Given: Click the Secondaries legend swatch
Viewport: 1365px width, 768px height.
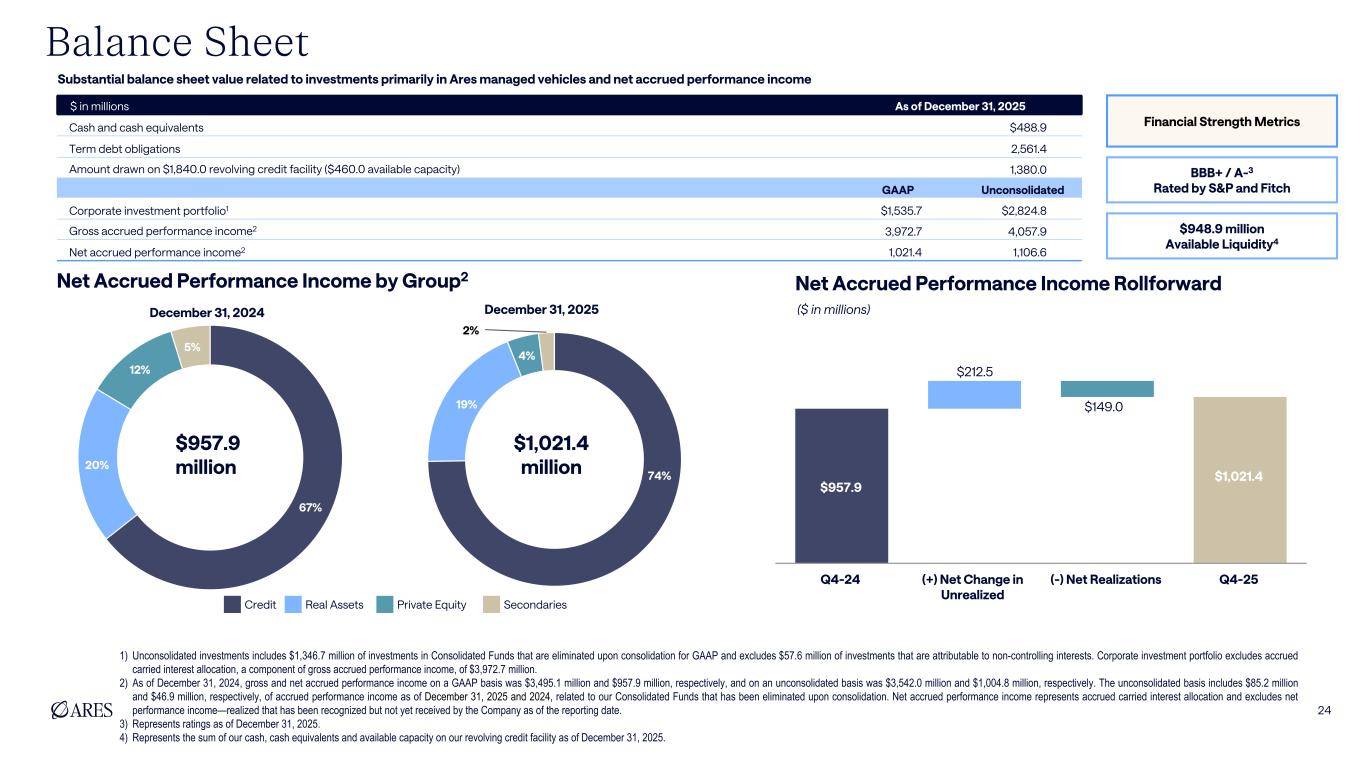Looking at the screenshot, I should click(491, 604).
